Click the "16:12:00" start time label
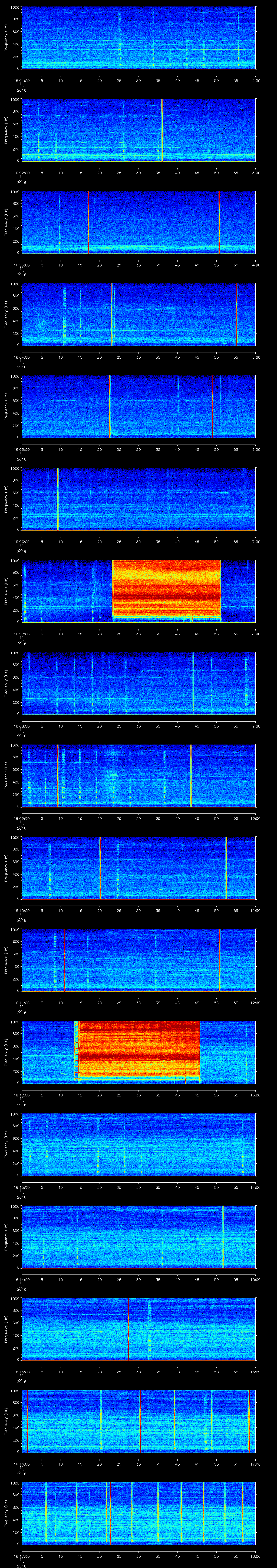This screenshot has width=277, height=1568. [21, 1095]
